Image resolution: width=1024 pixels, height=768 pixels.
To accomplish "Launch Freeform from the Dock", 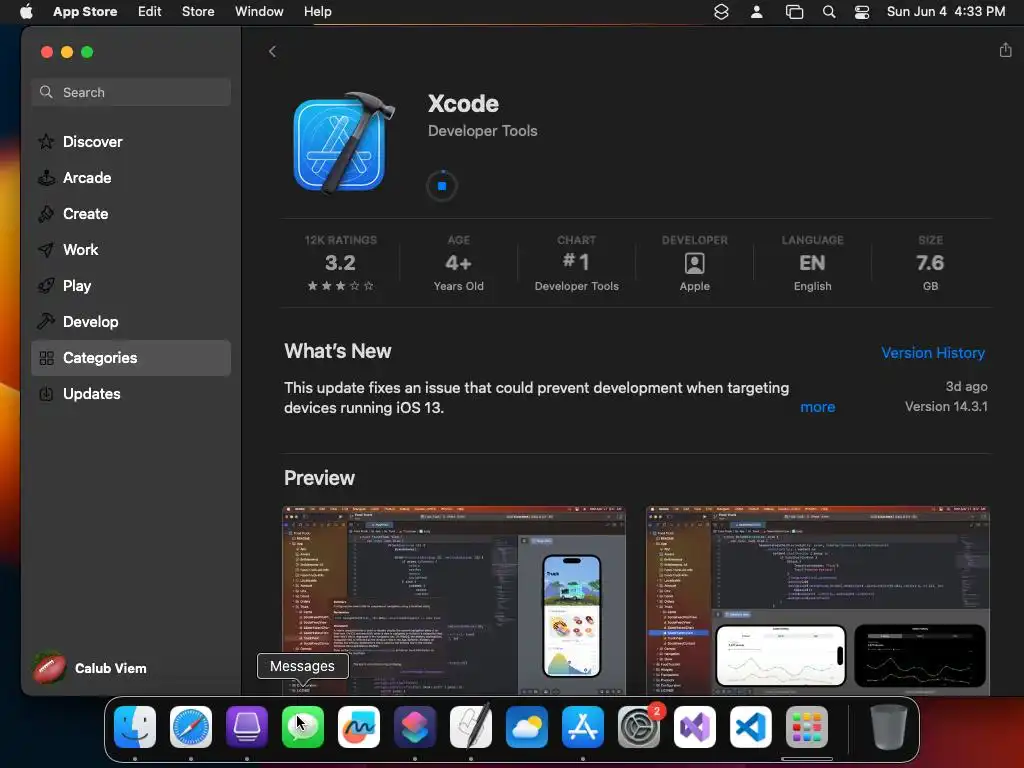I will [359, 727].
